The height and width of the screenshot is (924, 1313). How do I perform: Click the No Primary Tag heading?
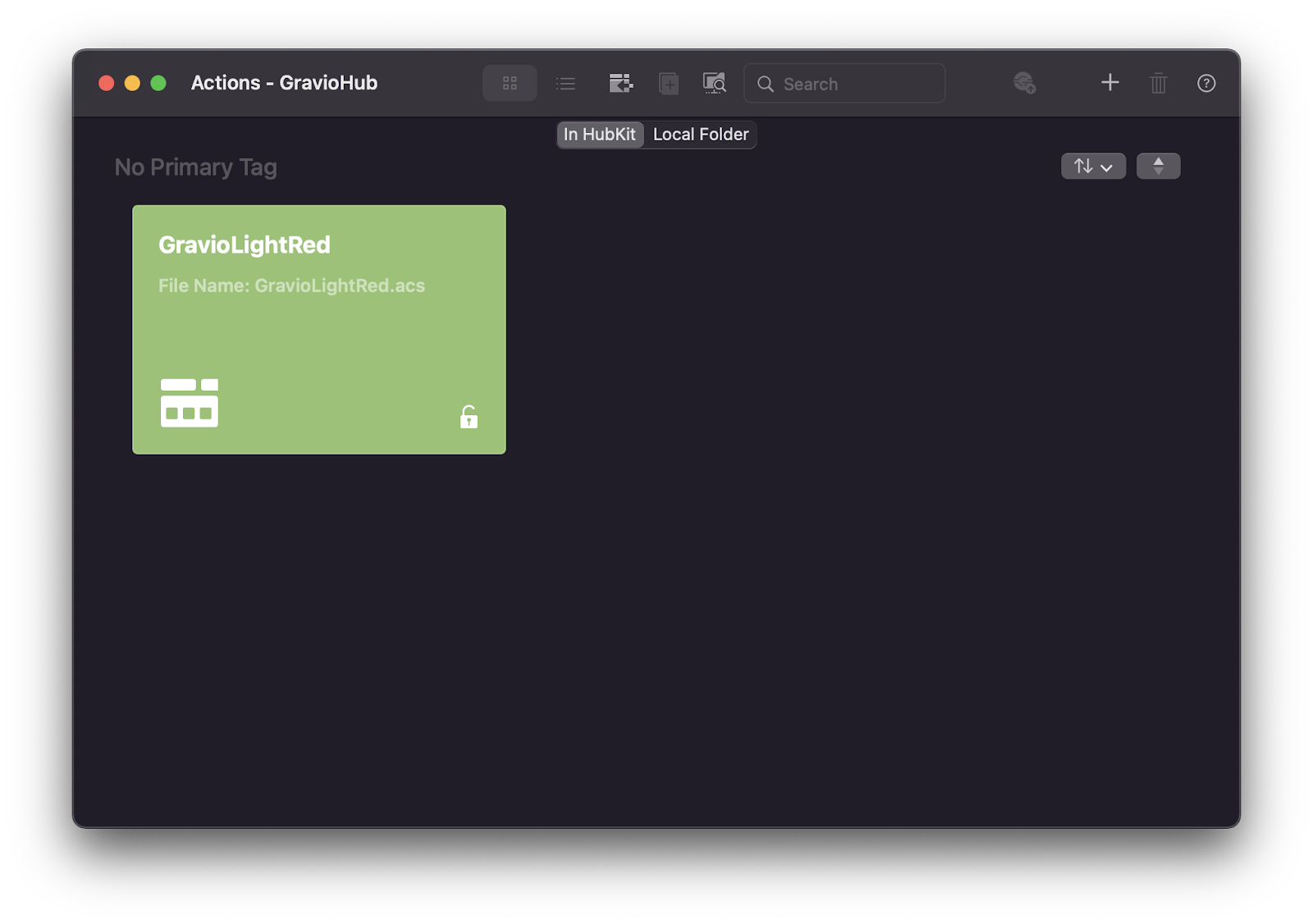[195, 167]
